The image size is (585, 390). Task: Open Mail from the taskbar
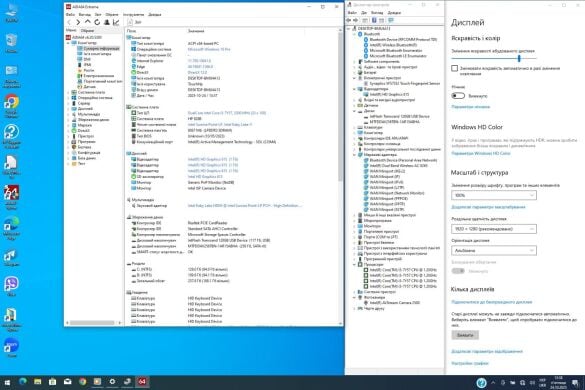[68, 382]
